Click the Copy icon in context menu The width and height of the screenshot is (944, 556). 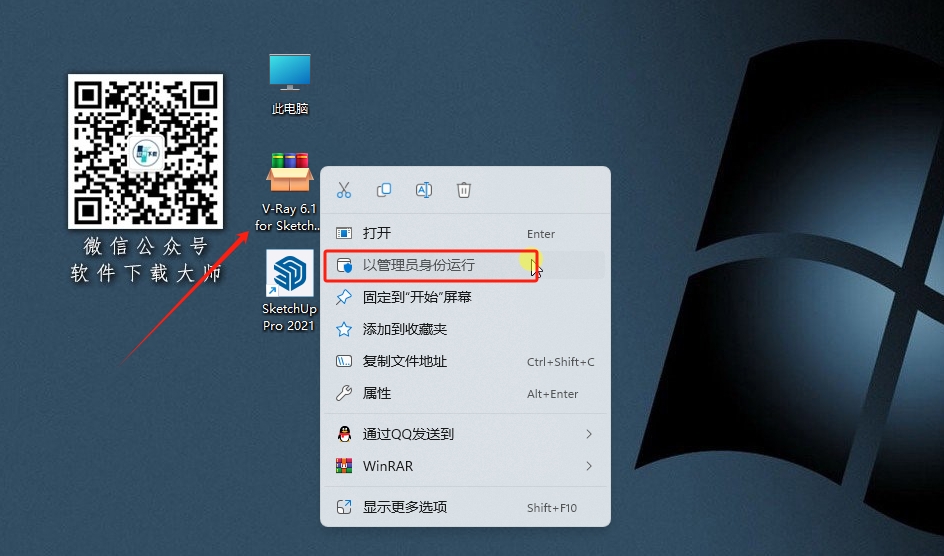(x=384, y=190)
